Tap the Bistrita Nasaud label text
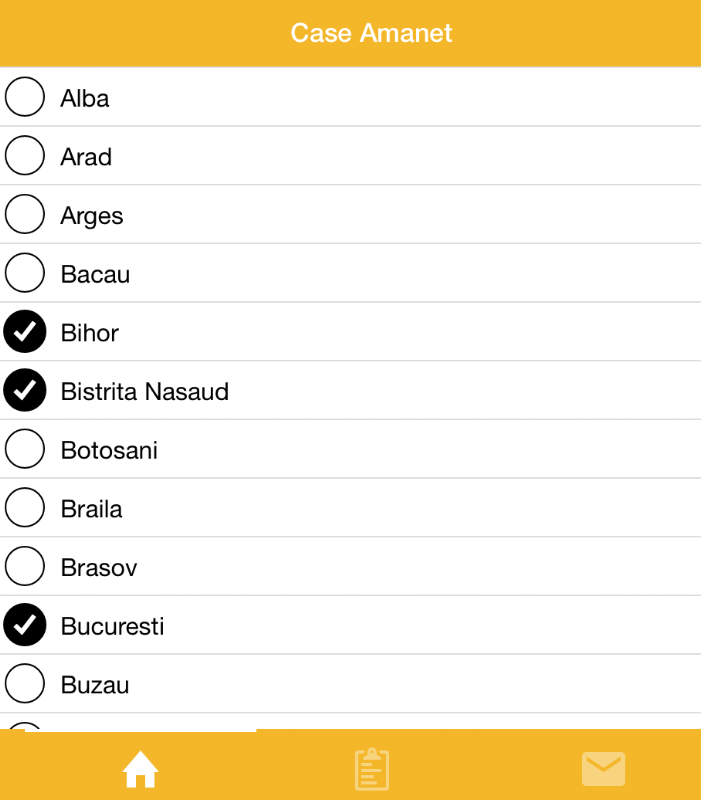The width and height of the screenshot is (701, 800). click(x=145, y=391)
